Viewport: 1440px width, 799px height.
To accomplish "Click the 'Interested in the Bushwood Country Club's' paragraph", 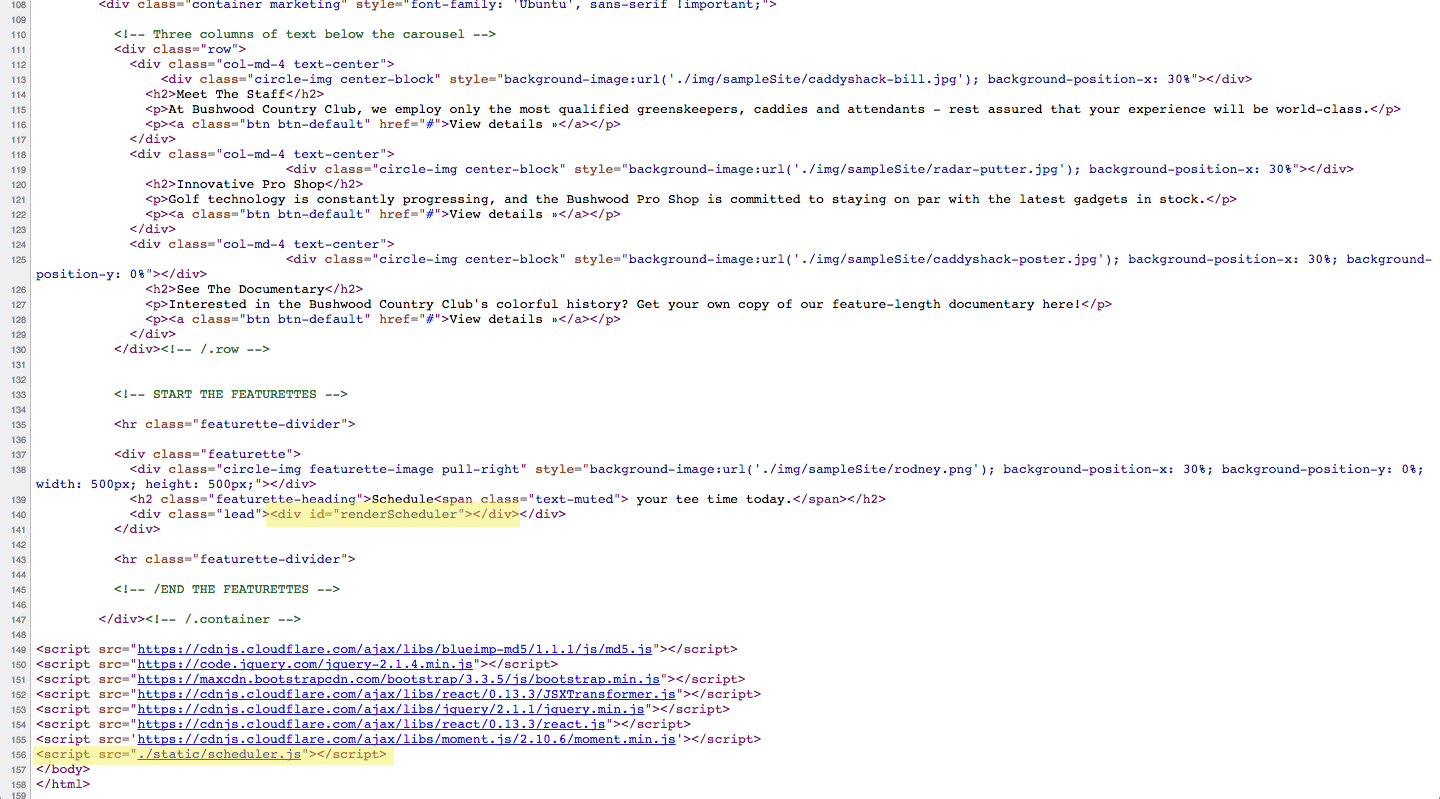I will pos(628,304).
